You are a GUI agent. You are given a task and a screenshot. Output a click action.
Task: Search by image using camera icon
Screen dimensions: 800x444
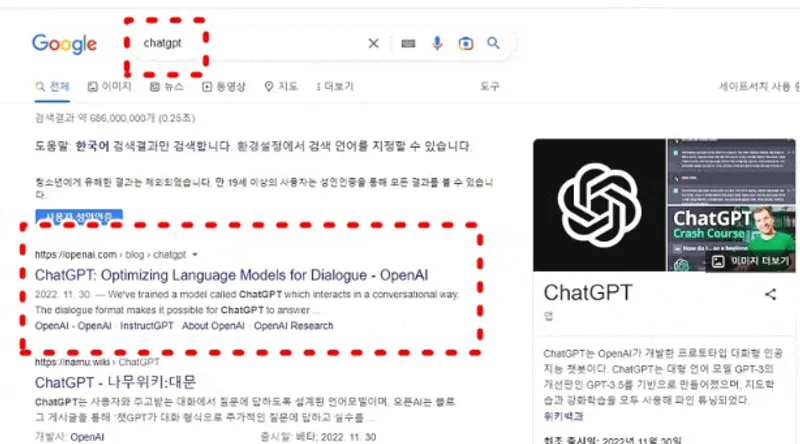(x=465, y=43)
